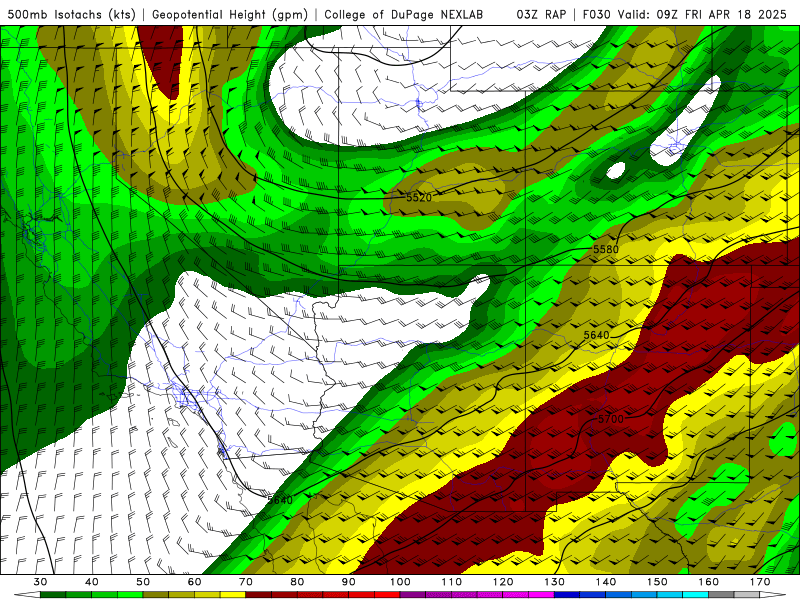The width and height of the screenshot is (800, 600).
Task: Click the "Valid: 09Z FRI APR 18 2025" text
Action: point(702,14)
